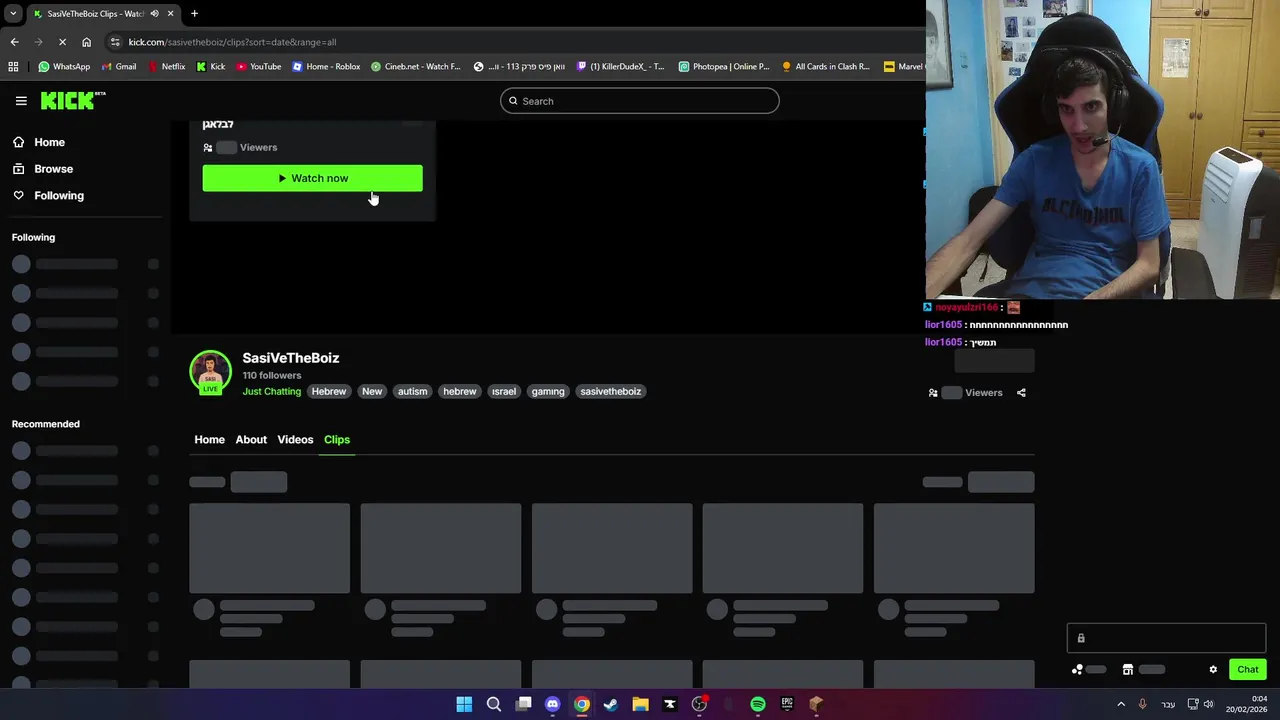Open the Chrome tab search dropdown

pyautogui.click(x=13, y=13)
